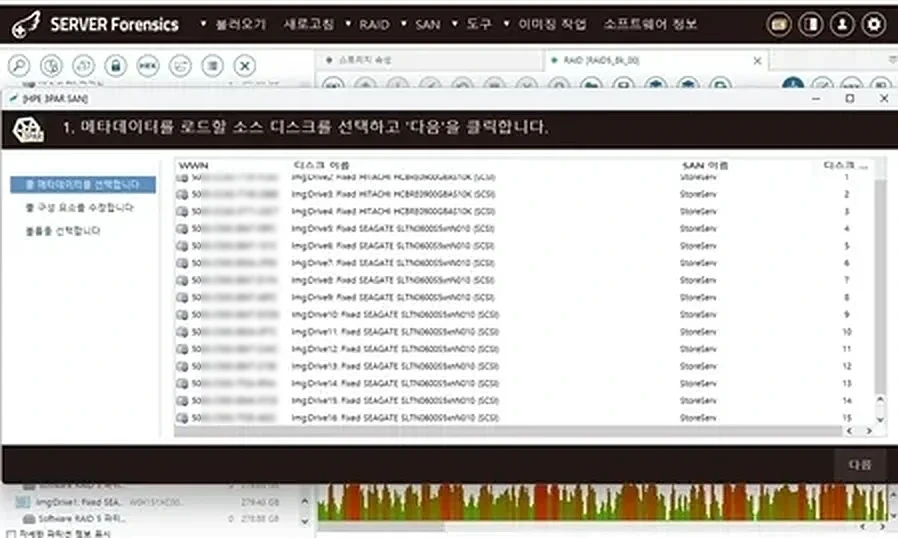This screenshot has height=538, width=898.
Task: Close the HPE 3PAR SAN dialog
Action: 884,99
